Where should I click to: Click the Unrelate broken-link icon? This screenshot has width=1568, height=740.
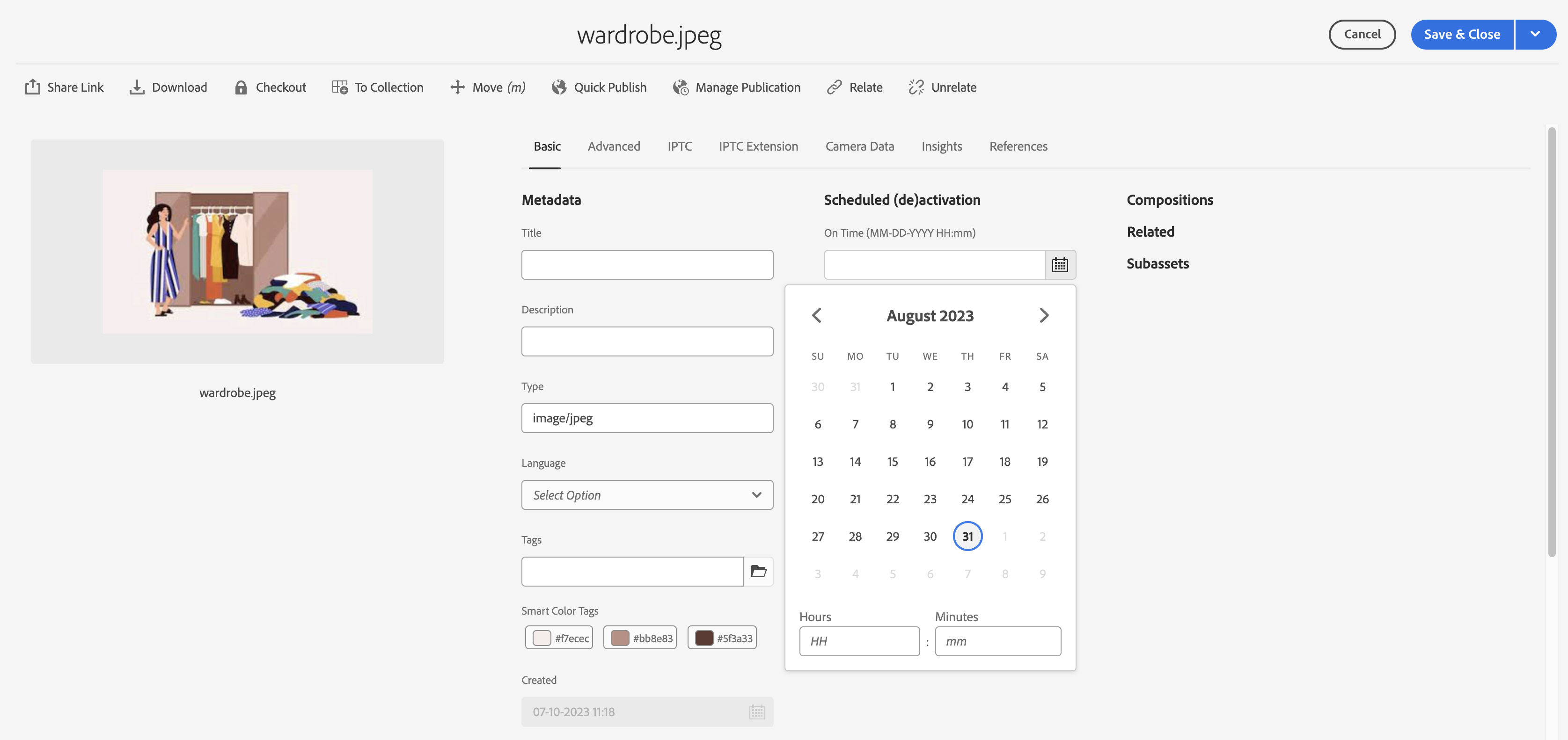coord(916,87)
